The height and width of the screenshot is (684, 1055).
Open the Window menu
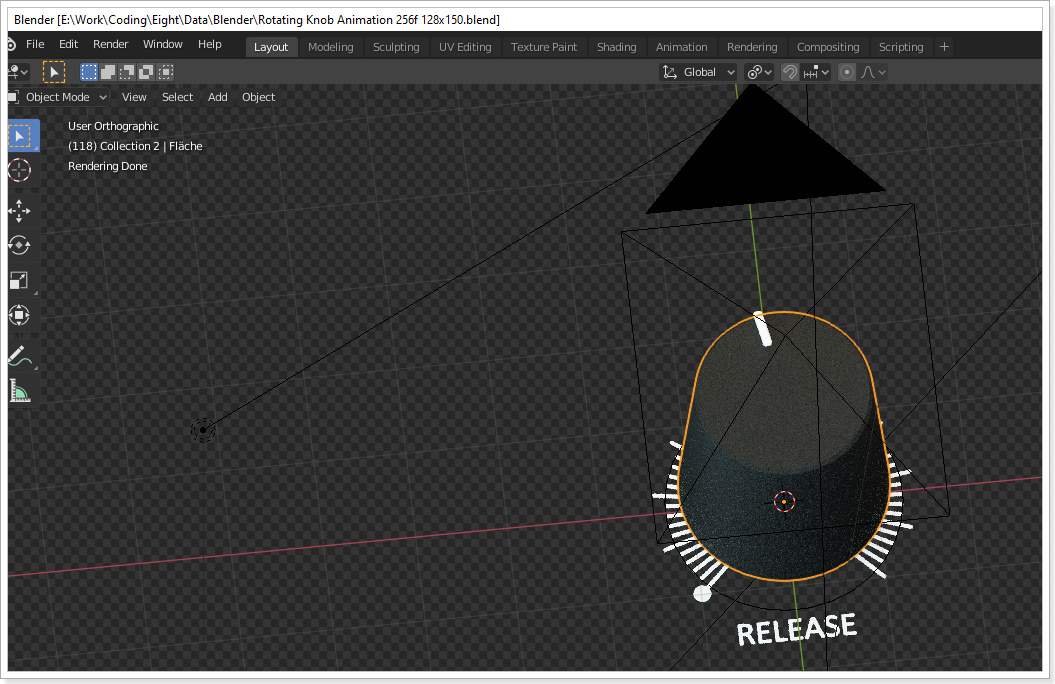click(163, 44)
